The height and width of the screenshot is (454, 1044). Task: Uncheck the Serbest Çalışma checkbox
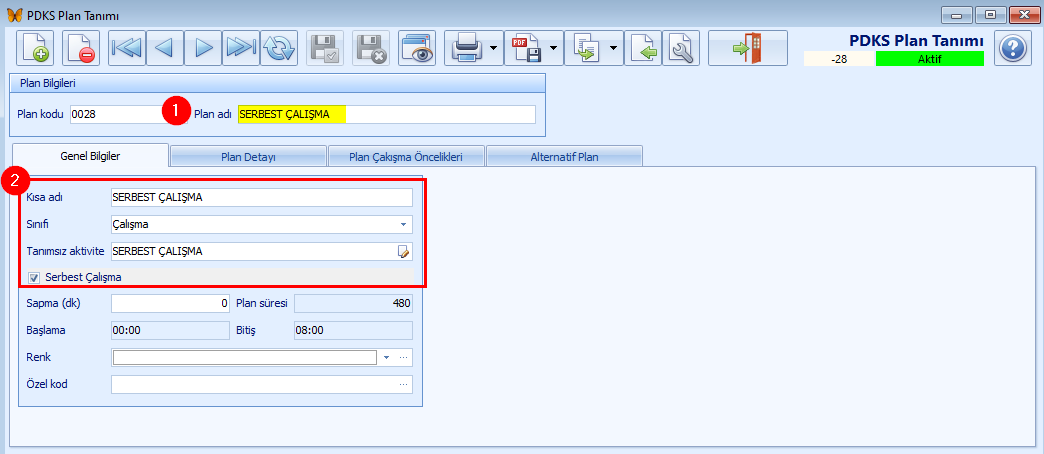(x=34, y=277)
